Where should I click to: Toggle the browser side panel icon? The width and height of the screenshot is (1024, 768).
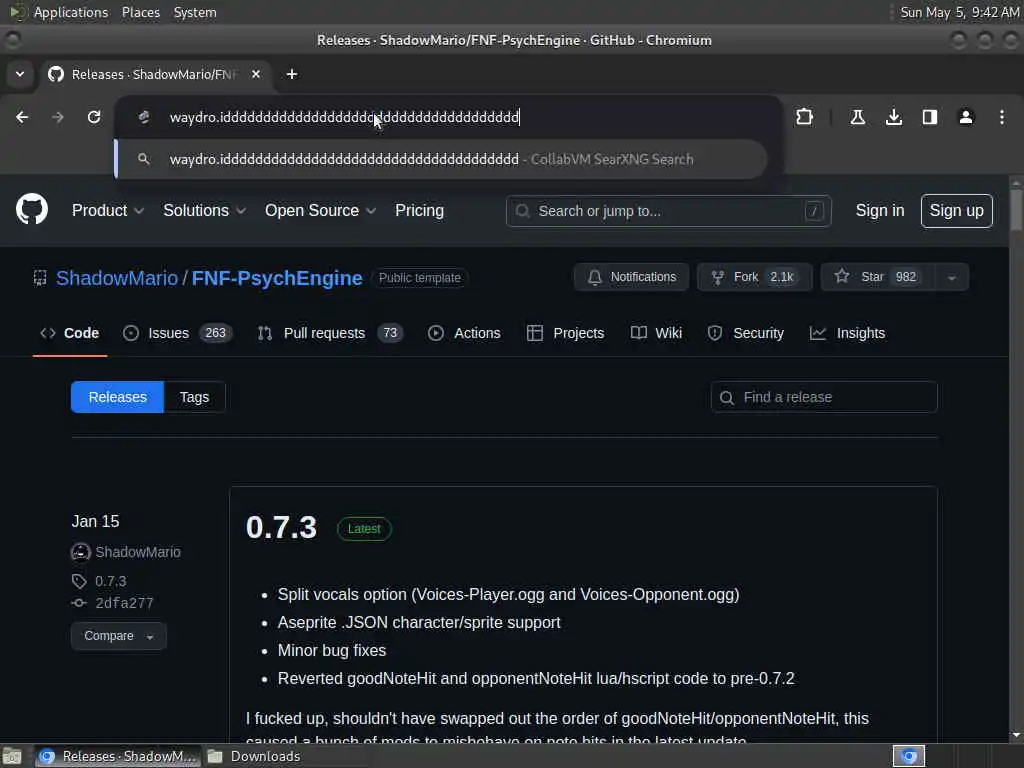pos(930,117)
